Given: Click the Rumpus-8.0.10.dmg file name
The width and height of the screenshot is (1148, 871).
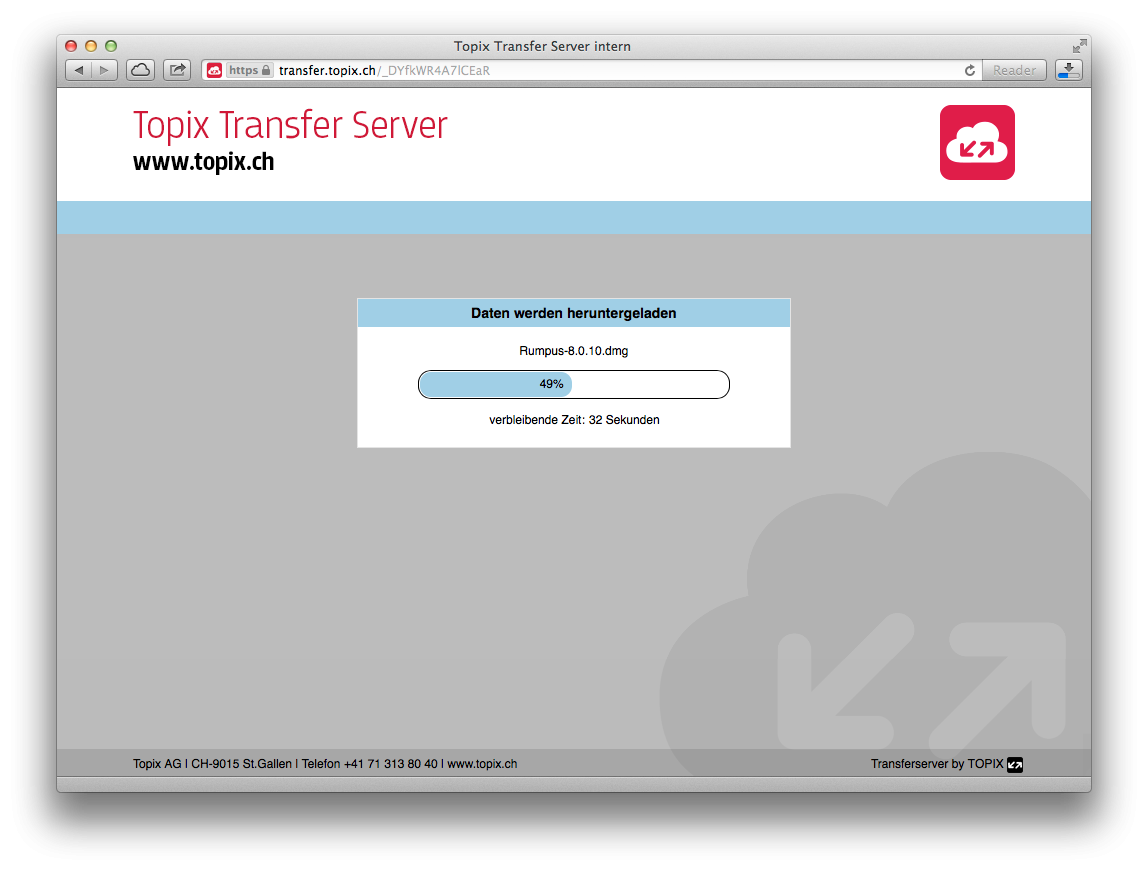Looking at the screenshot, I should (x=573, y=351).
